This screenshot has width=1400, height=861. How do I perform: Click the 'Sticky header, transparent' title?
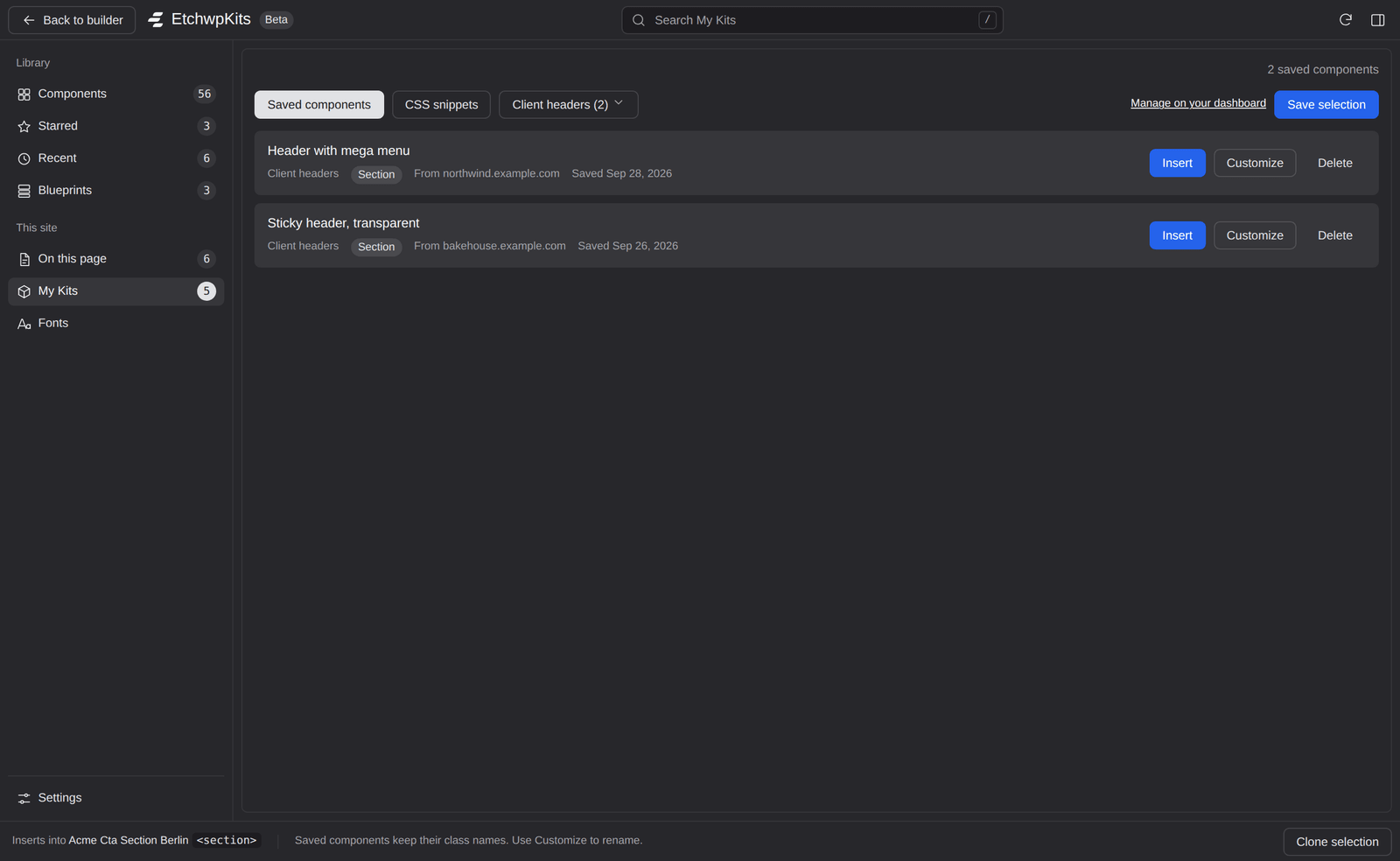point(343,223)
